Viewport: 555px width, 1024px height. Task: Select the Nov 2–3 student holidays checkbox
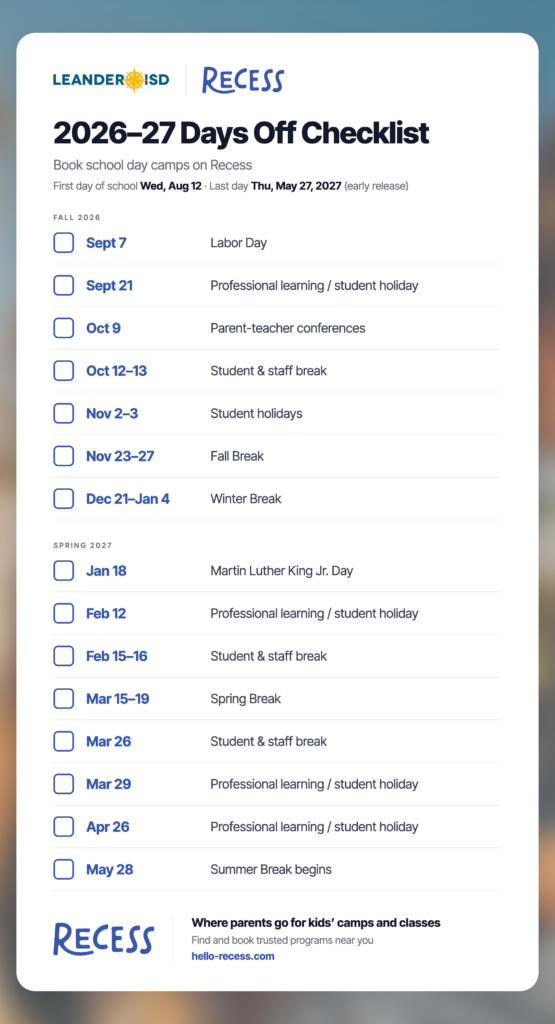click(63, 413)
